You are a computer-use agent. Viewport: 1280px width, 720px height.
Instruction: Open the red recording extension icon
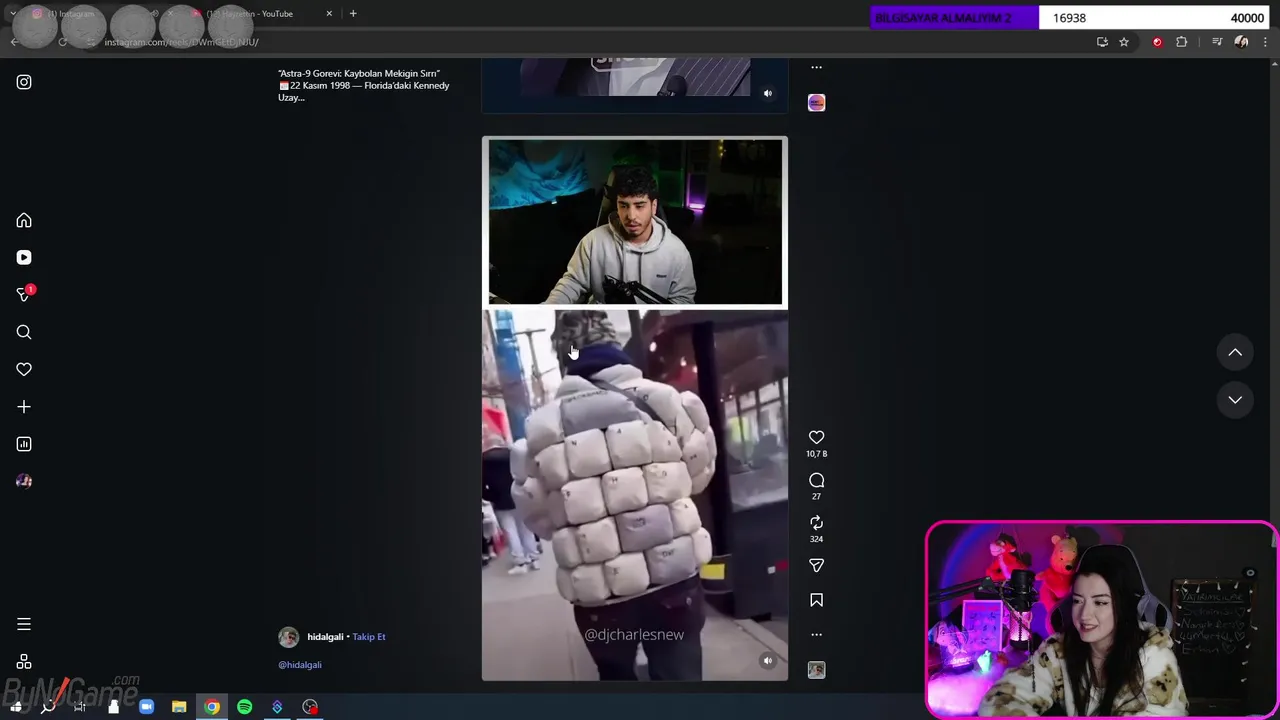(x=1157, y=42)
